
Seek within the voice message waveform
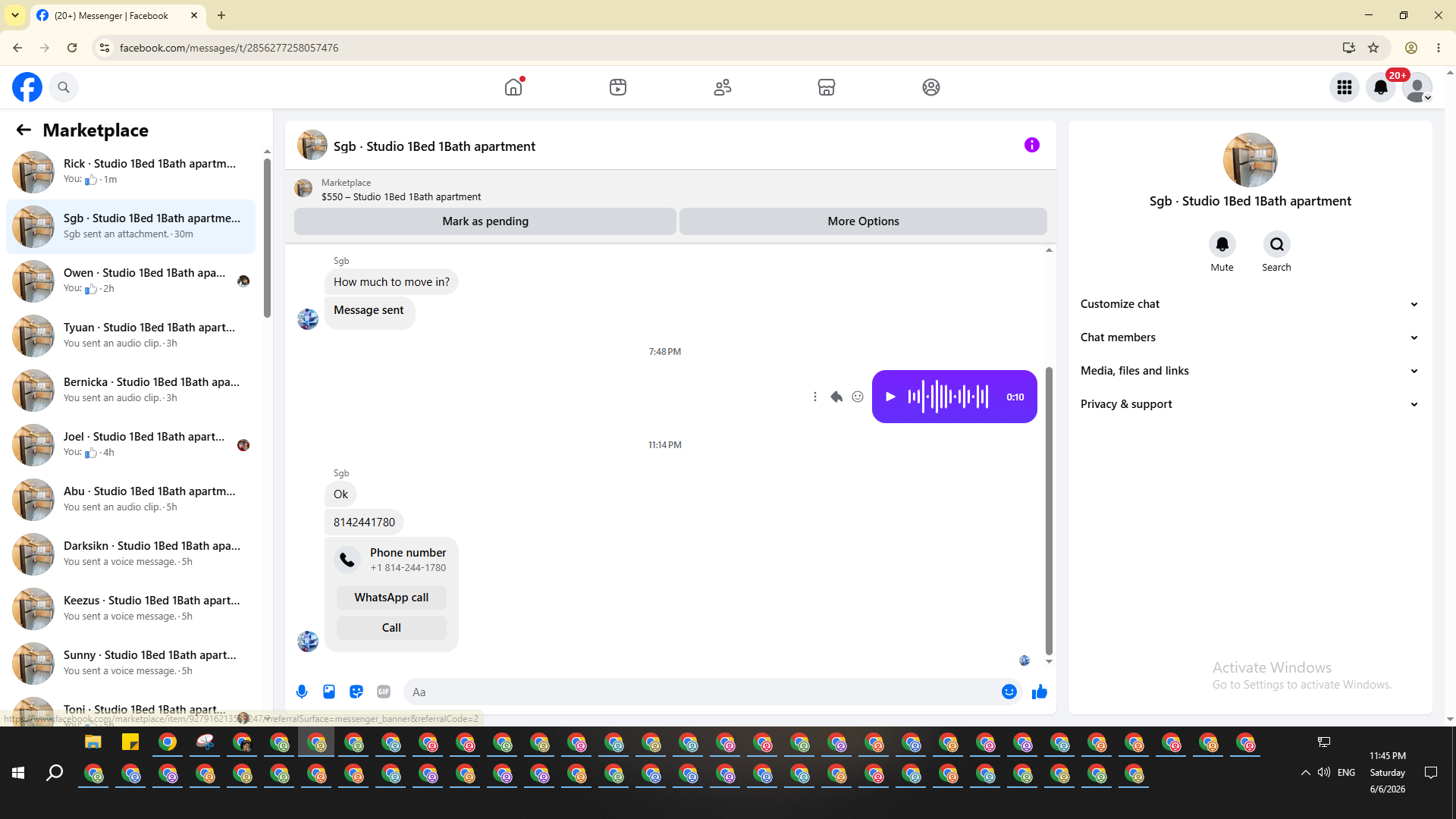click(x=948, y=397)
